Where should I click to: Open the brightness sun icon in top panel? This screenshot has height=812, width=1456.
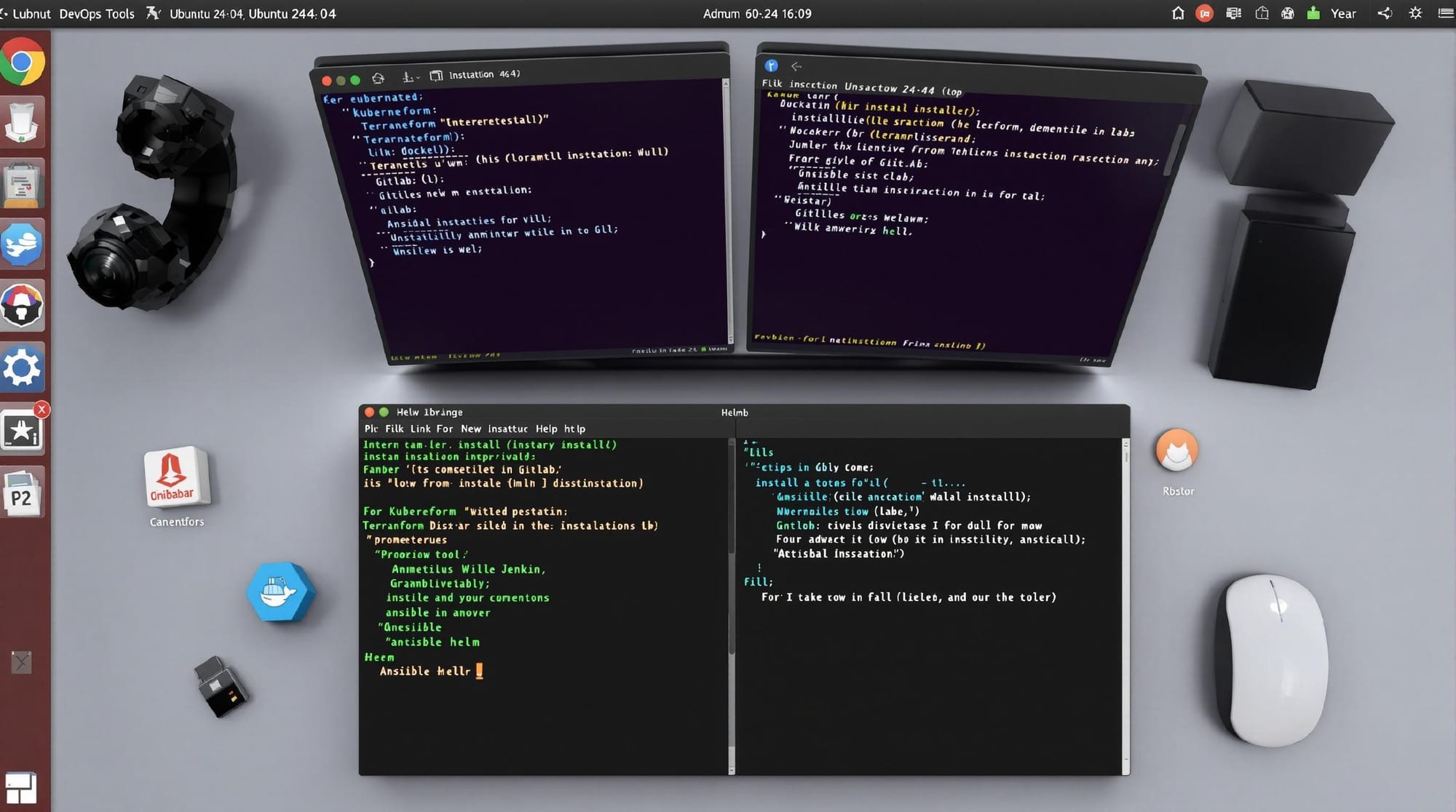coord(1415,13)
